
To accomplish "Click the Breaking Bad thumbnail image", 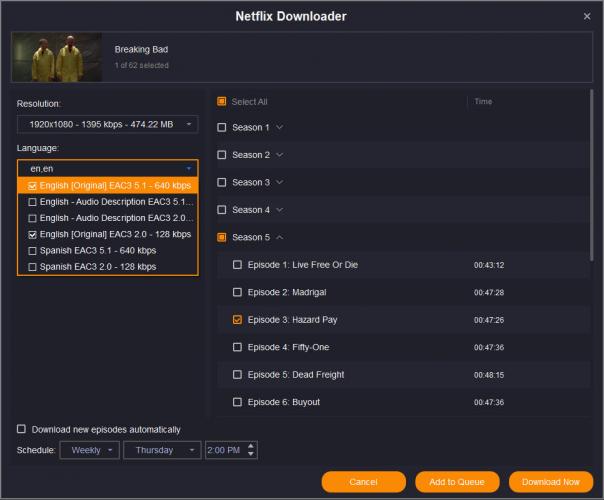I will pos(57,57).
